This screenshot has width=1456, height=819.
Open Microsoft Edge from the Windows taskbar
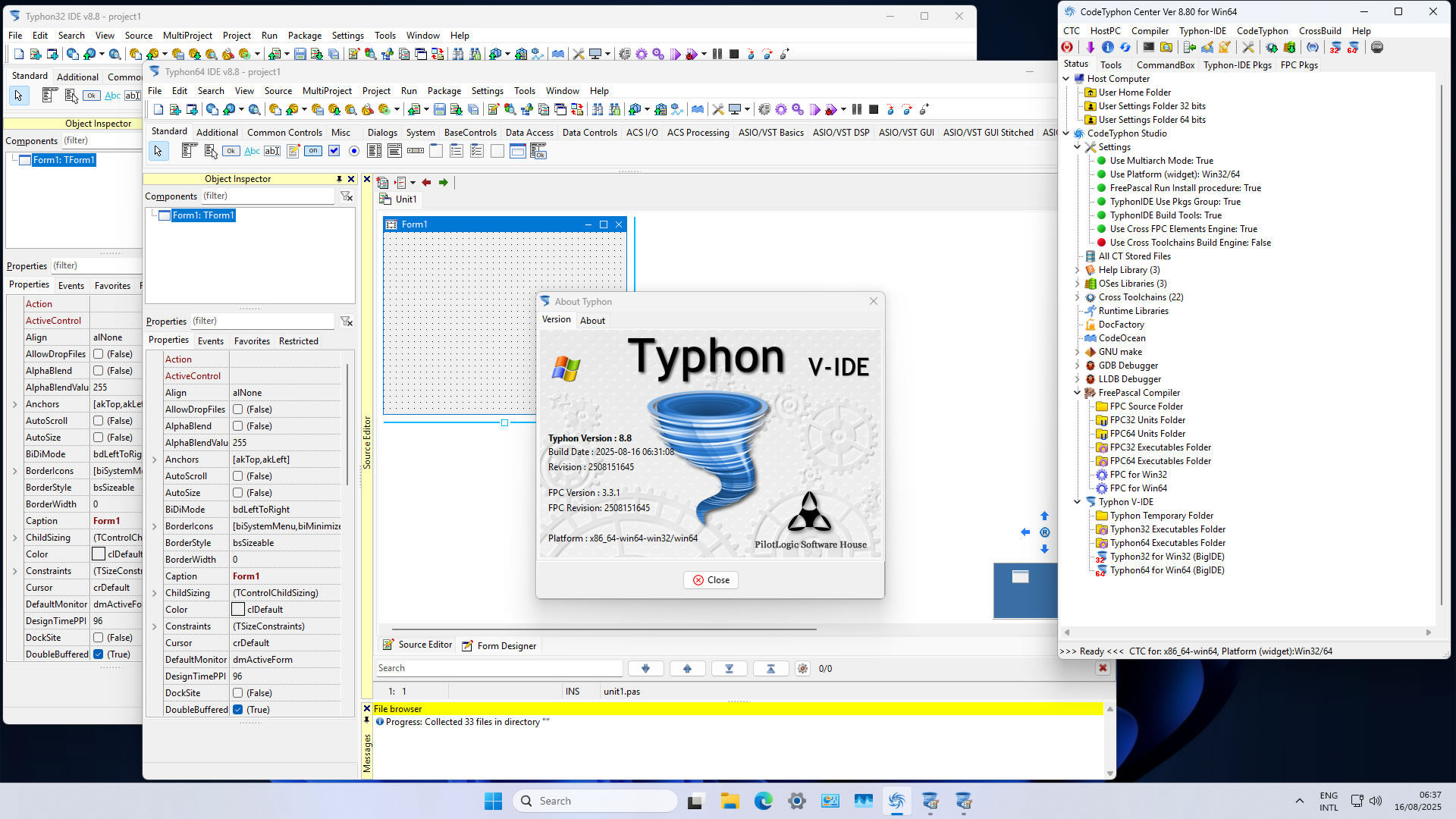763,801
